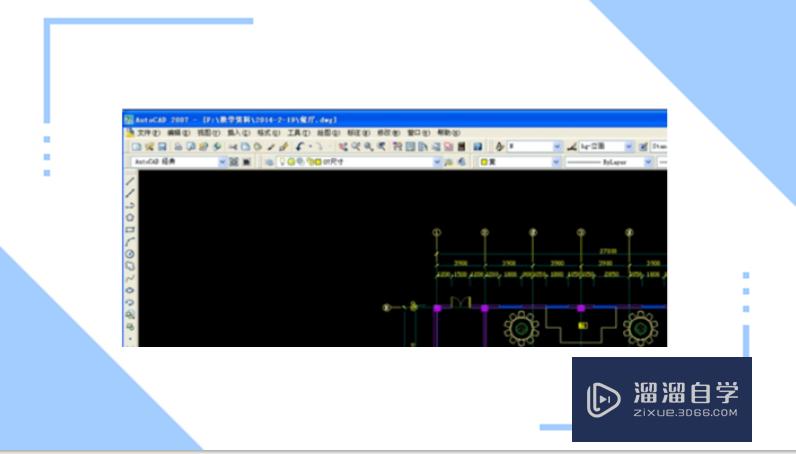The height and width of the screenshot is (454, 796).
Task: Open the 窗口 (Window) menu
Action: [x=419, y=133]
